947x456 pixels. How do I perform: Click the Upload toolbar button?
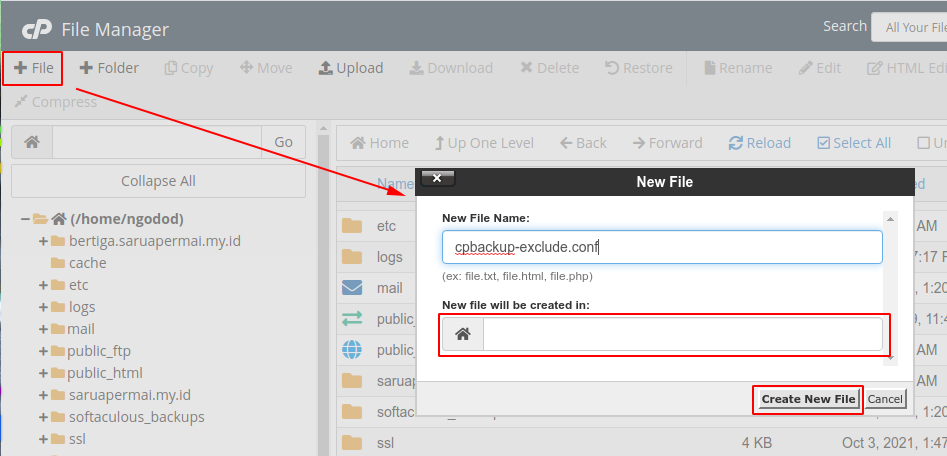350,68
